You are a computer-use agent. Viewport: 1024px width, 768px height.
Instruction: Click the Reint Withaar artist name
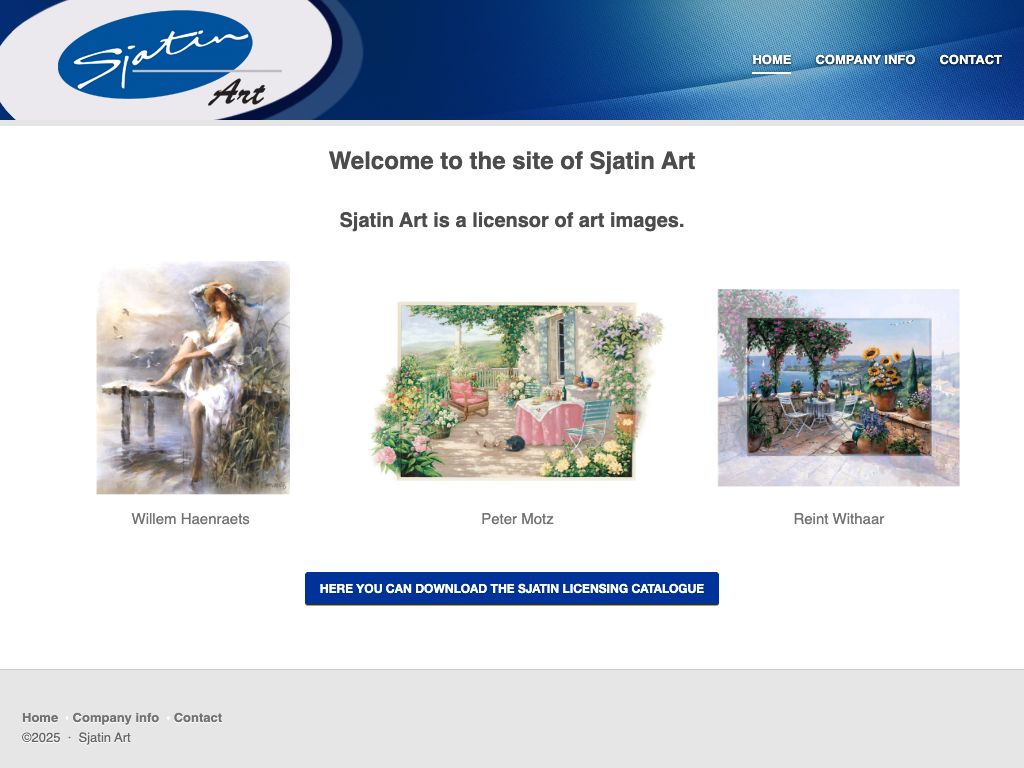click(839, 519)
